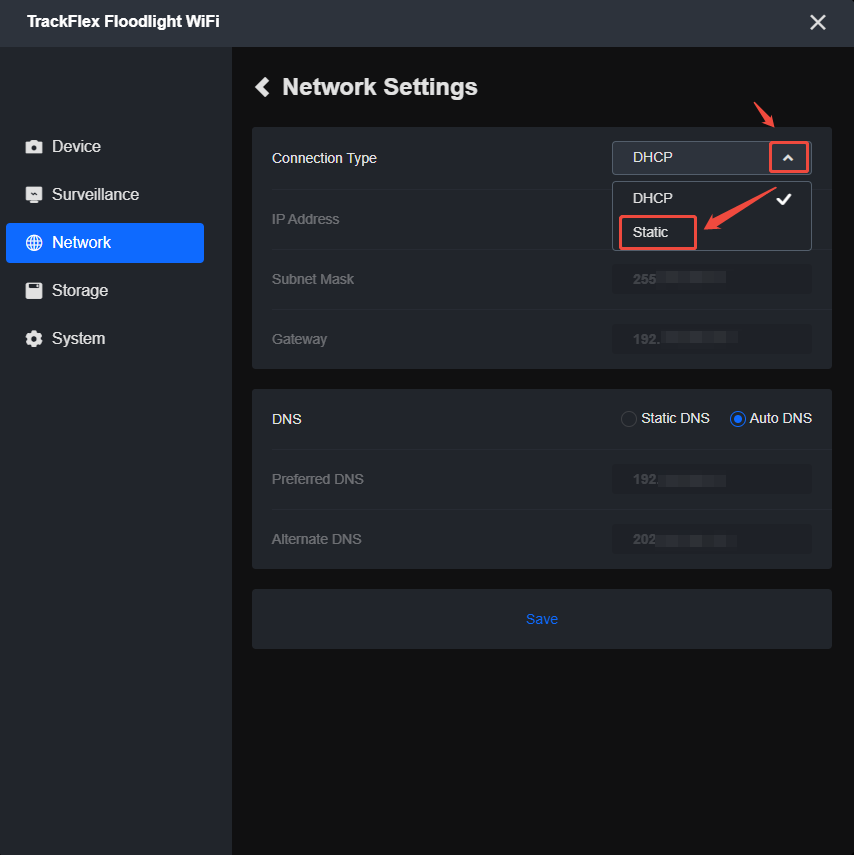Image resolution: width=854 pixels, height=855 pixels.
Task: Select the Auto DNS radio button
Action: tap(737, 419)
